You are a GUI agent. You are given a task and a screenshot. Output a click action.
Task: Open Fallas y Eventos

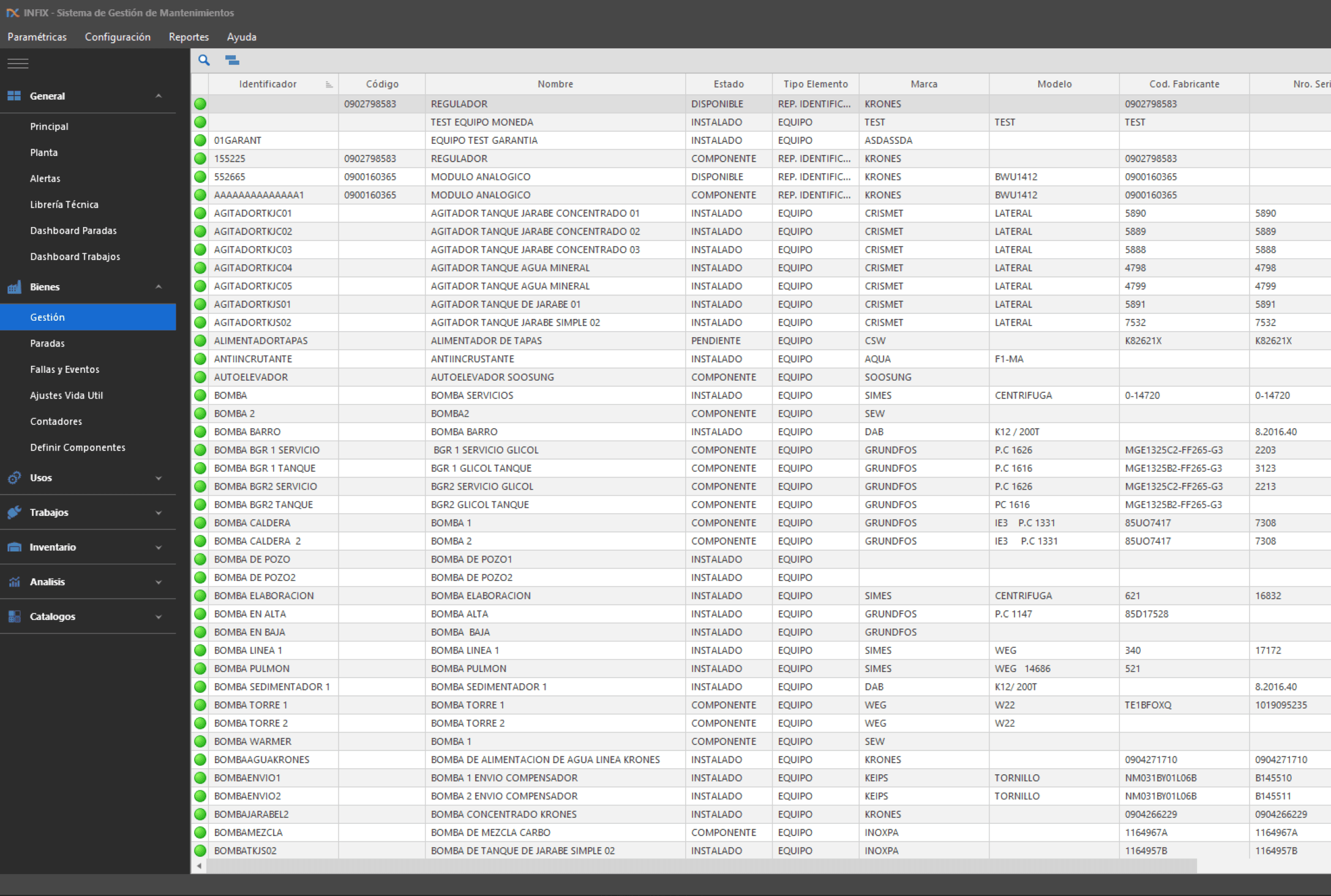(65, 369)
